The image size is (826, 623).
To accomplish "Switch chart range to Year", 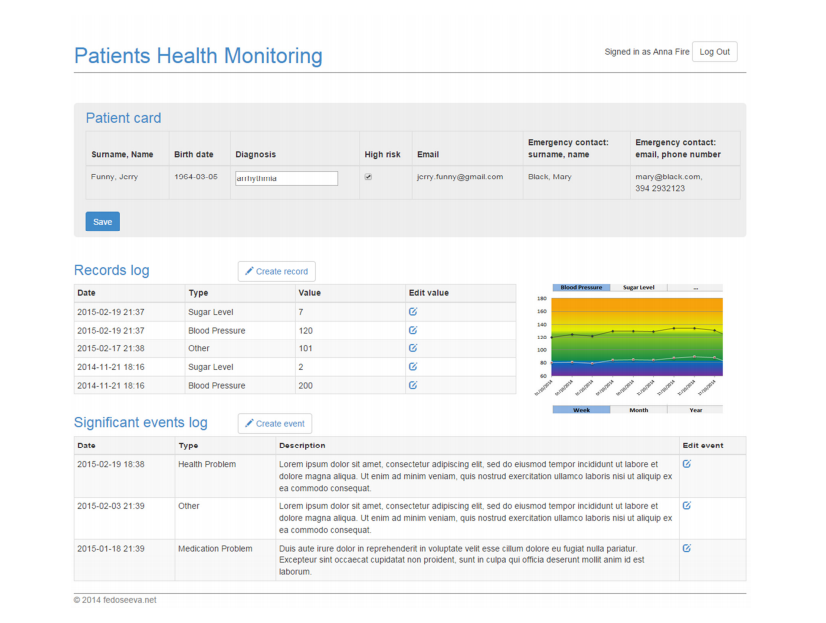I will pos(694,409).
